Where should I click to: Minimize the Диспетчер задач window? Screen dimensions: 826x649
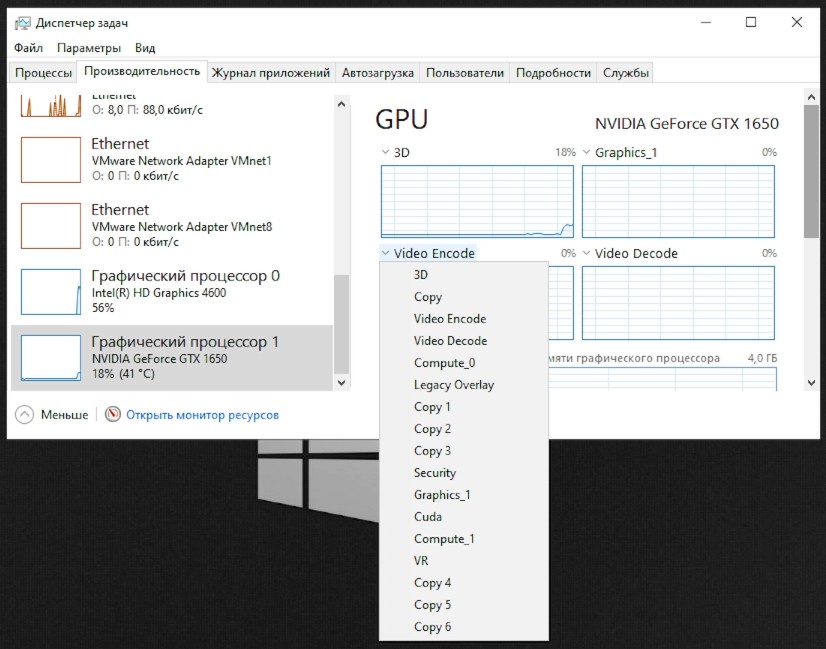point(706,22)
